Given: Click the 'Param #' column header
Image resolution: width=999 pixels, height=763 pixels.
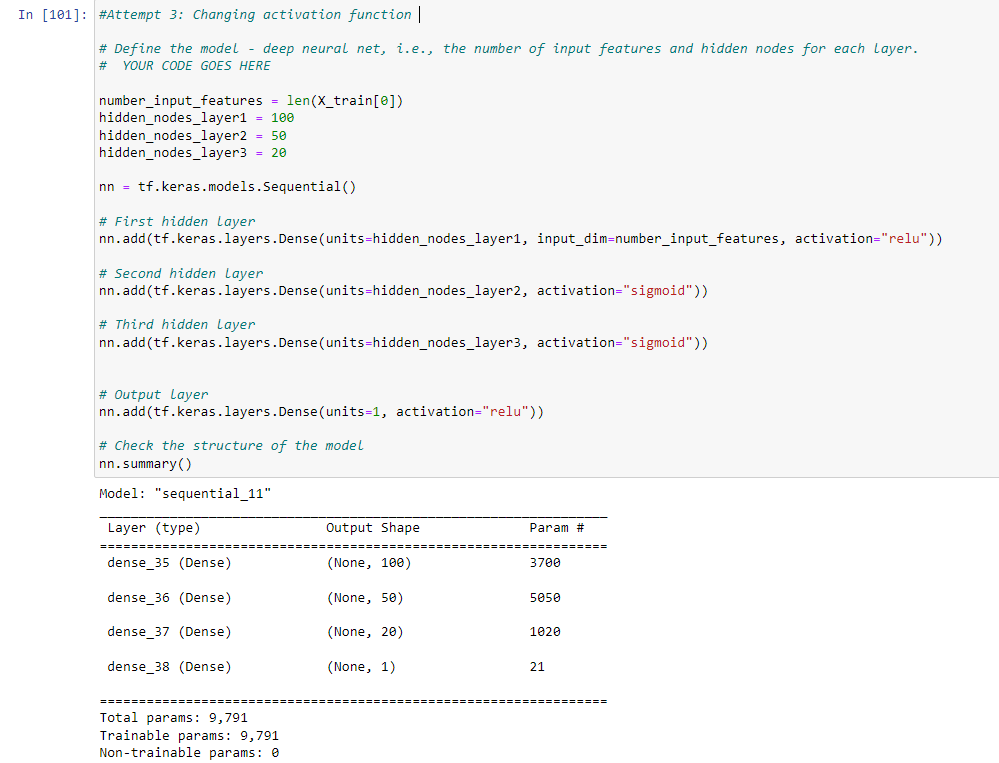Looking at the screenshot, I should [556, 528].
